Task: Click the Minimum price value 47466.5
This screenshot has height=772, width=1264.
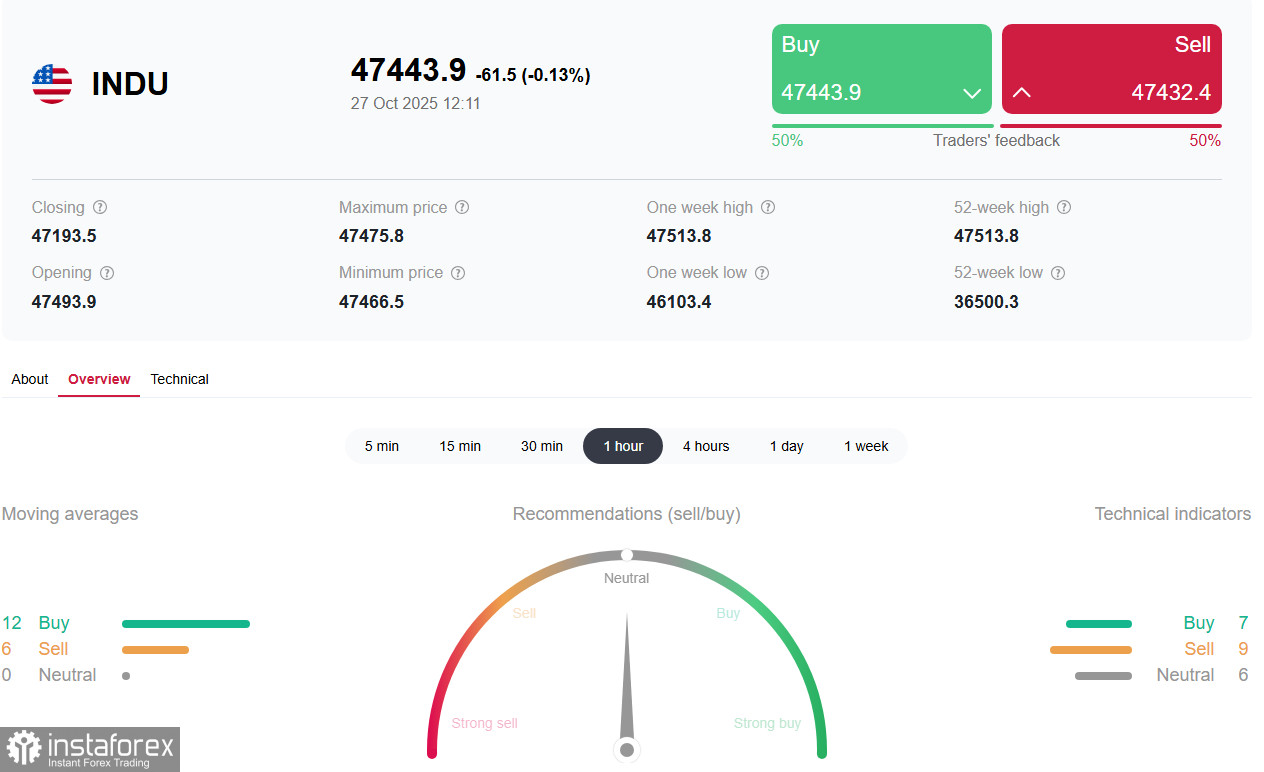Action: click(371, 301)
